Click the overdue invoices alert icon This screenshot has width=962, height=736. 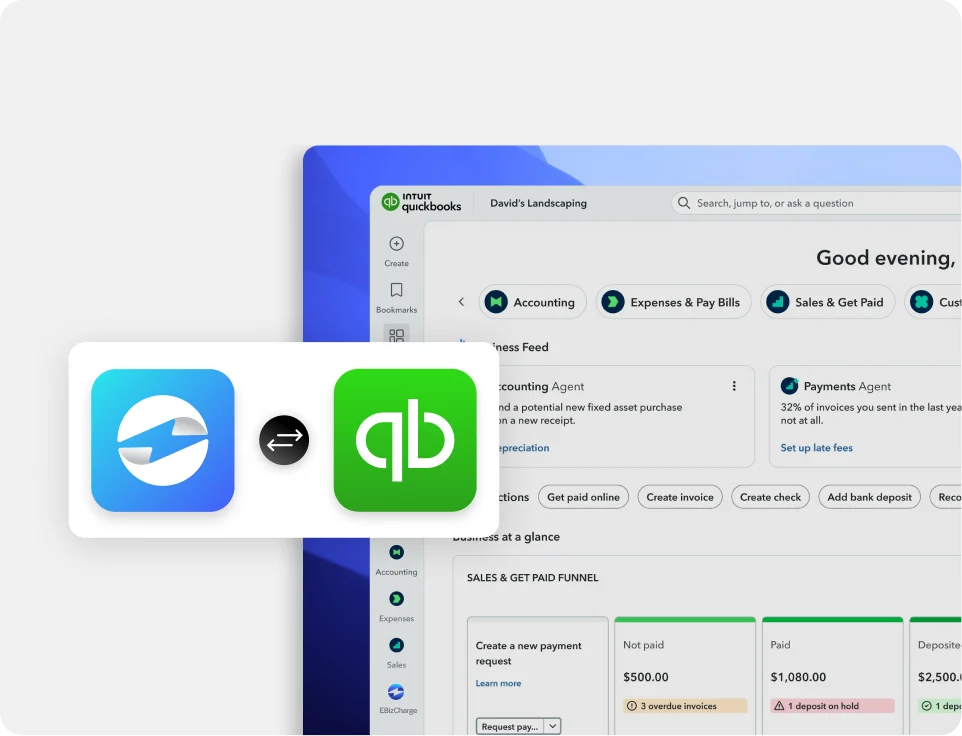[x=631, y=706]
